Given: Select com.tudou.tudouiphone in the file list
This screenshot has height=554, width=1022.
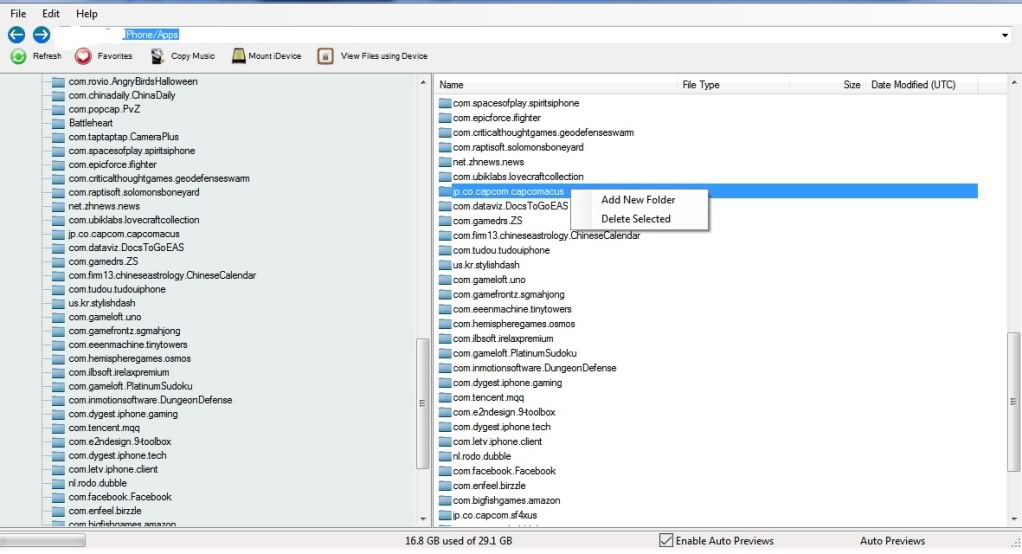Looking at the screenshot, I should [501, 250].
